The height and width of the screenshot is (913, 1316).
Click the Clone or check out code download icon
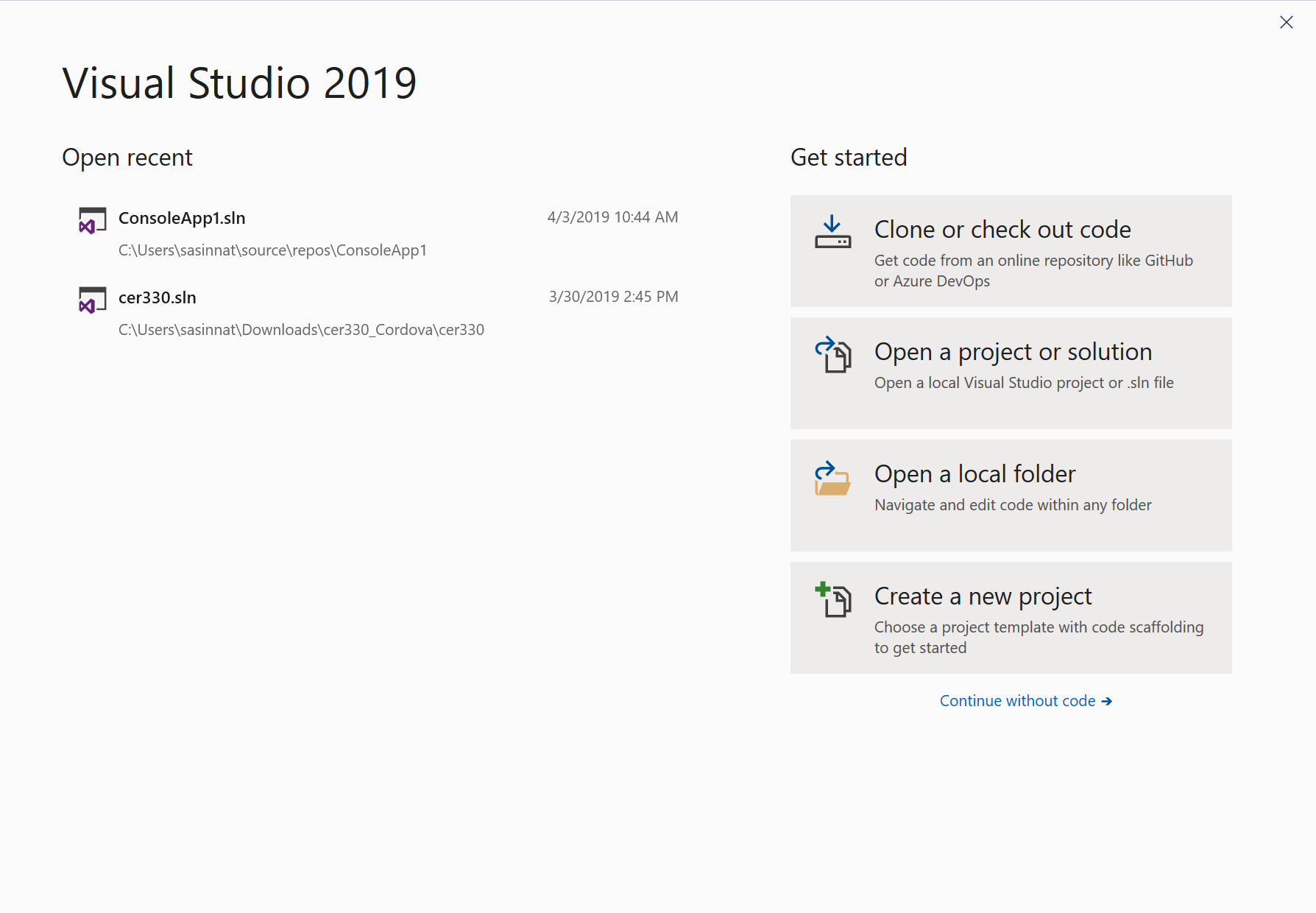coord(832,231)
